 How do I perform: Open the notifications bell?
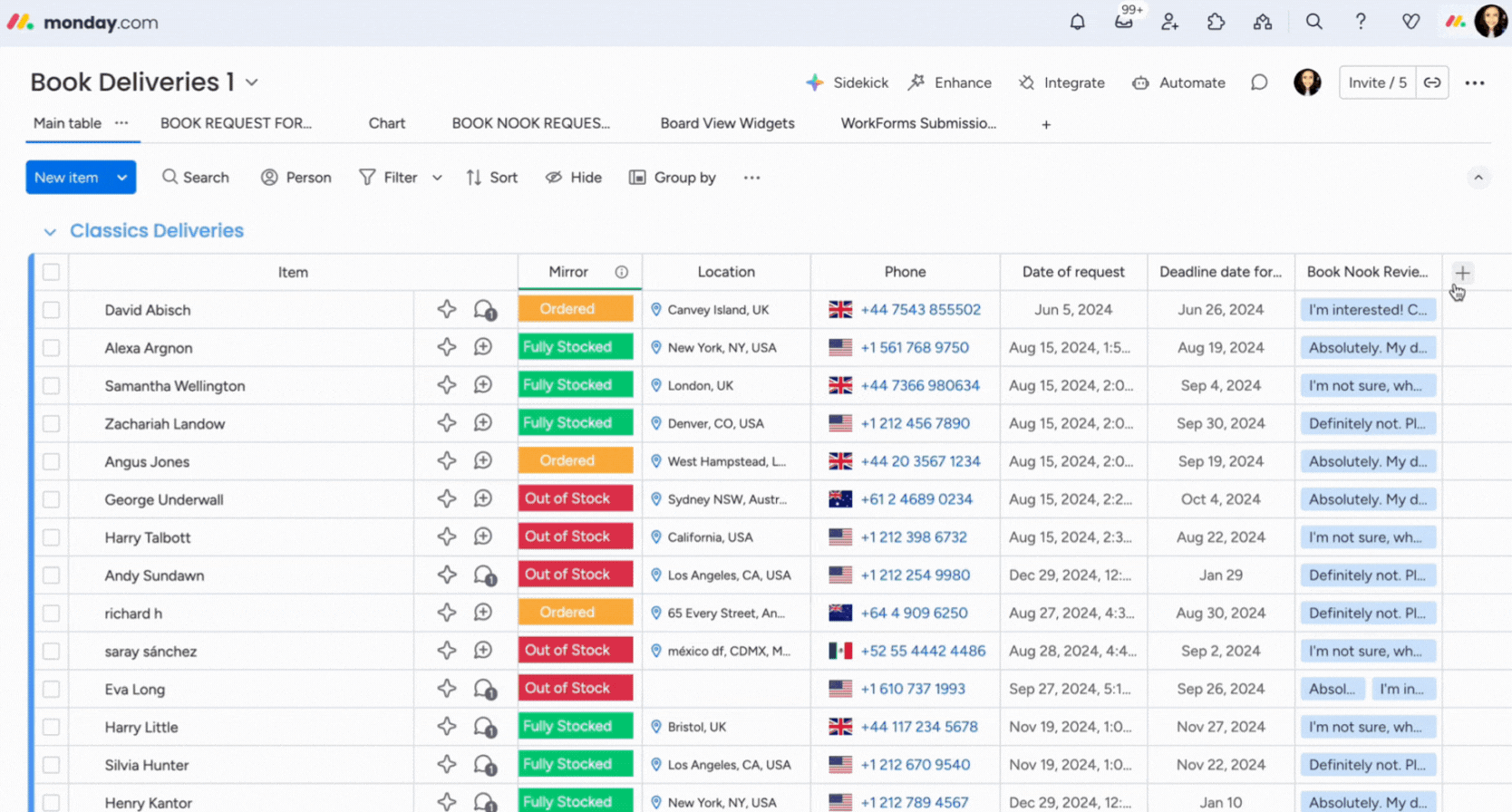[1077, 22]
